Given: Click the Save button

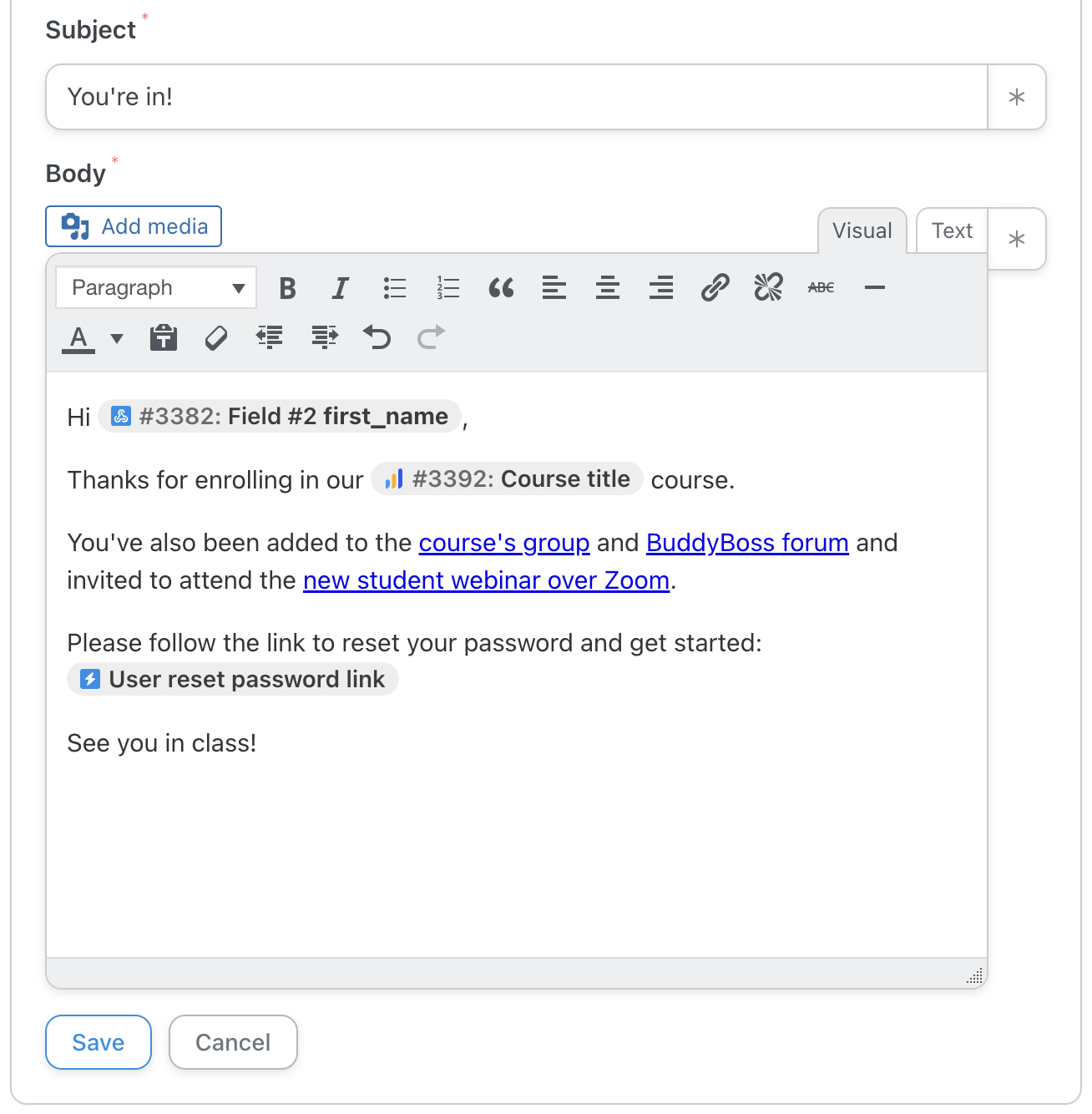Looking at the screenshot, I should point(99,1042).
